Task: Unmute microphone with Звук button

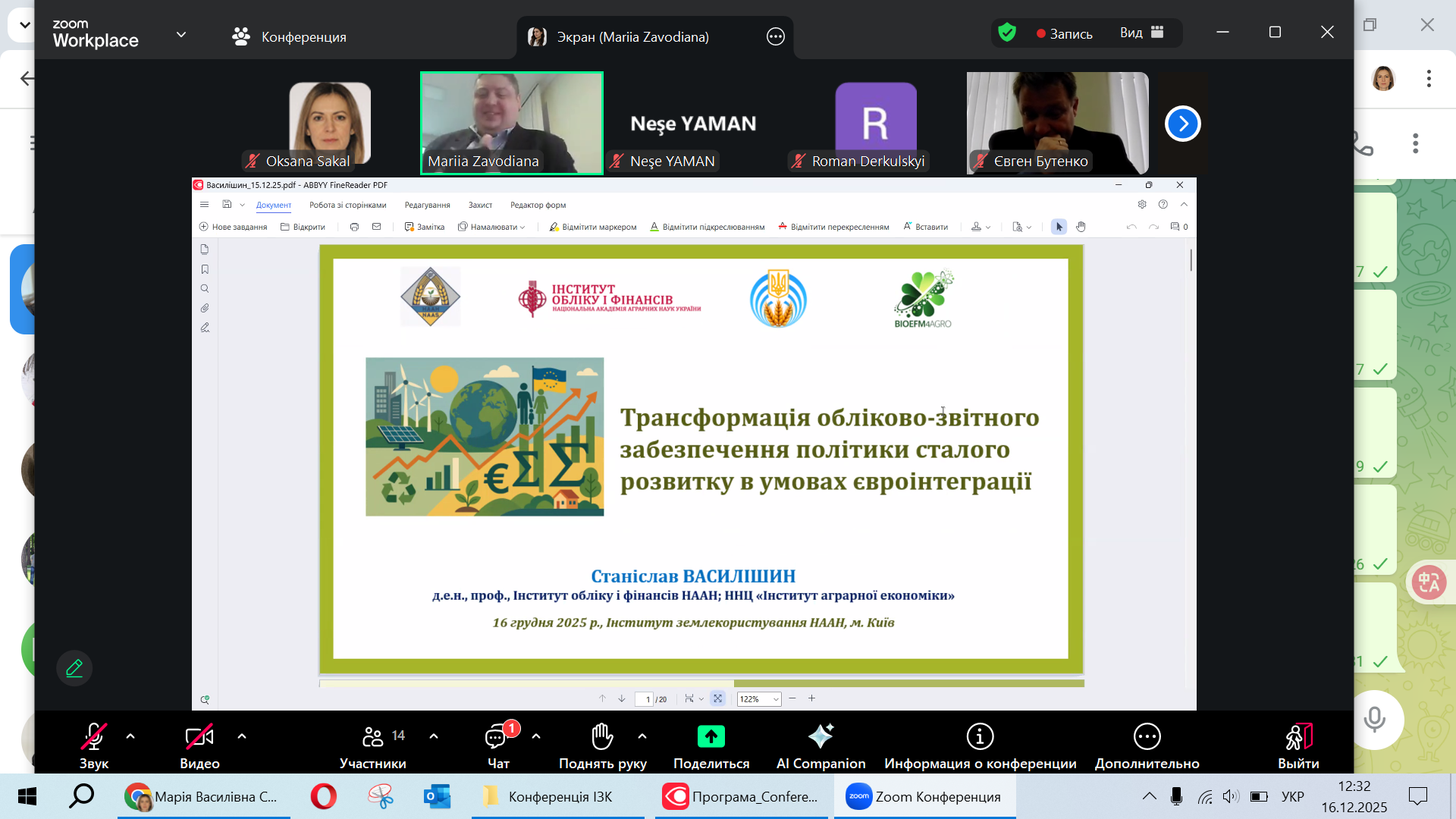Action: click(x=93, y=736)
